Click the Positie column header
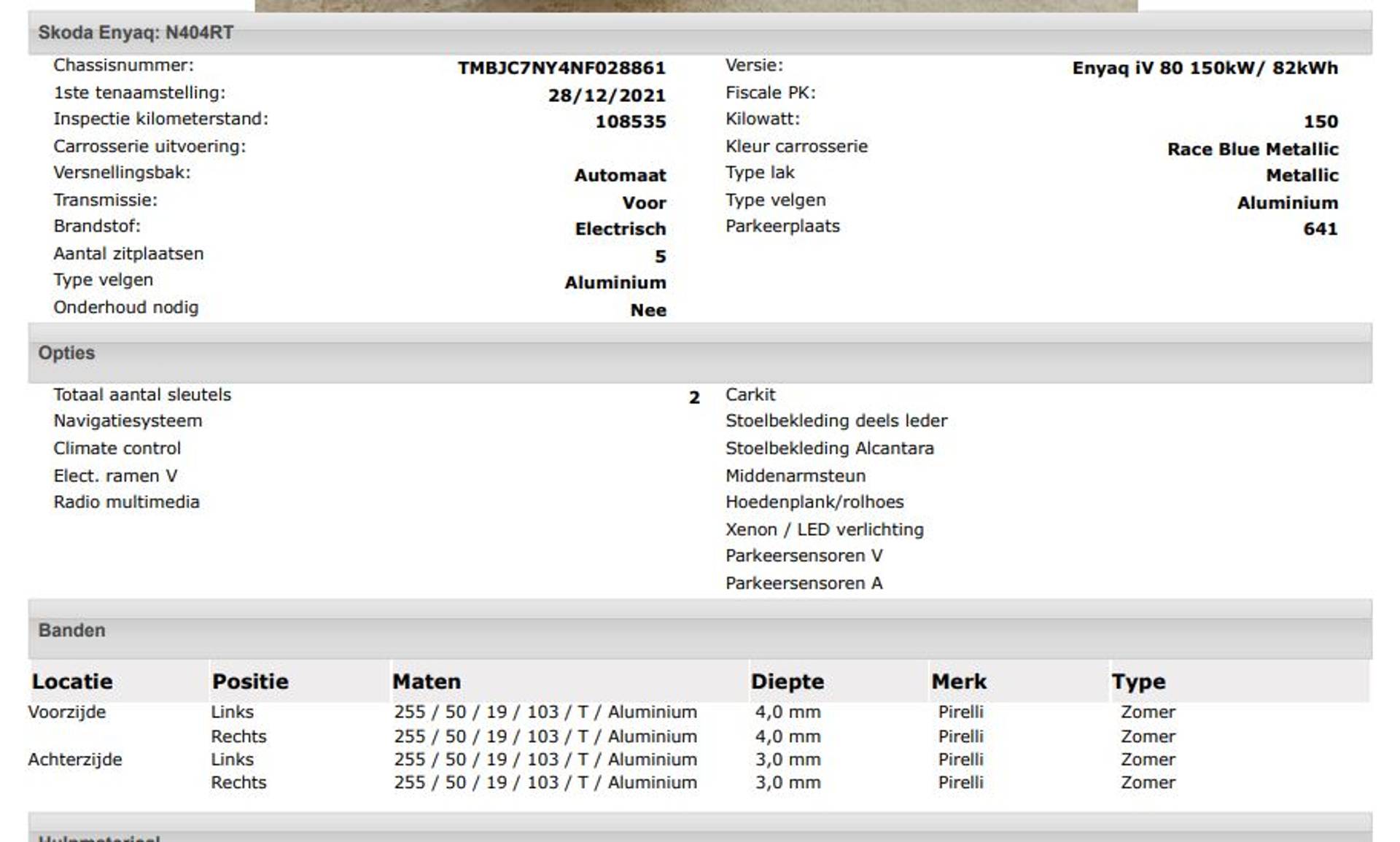This screenshot has width=1400, height=842. [250, 682]
